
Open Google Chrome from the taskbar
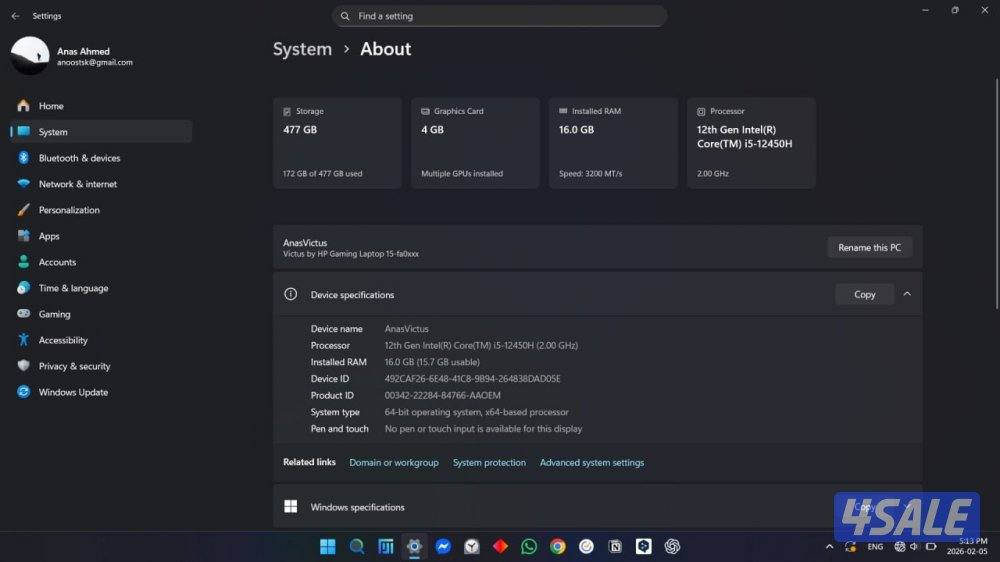coord(557,546)
